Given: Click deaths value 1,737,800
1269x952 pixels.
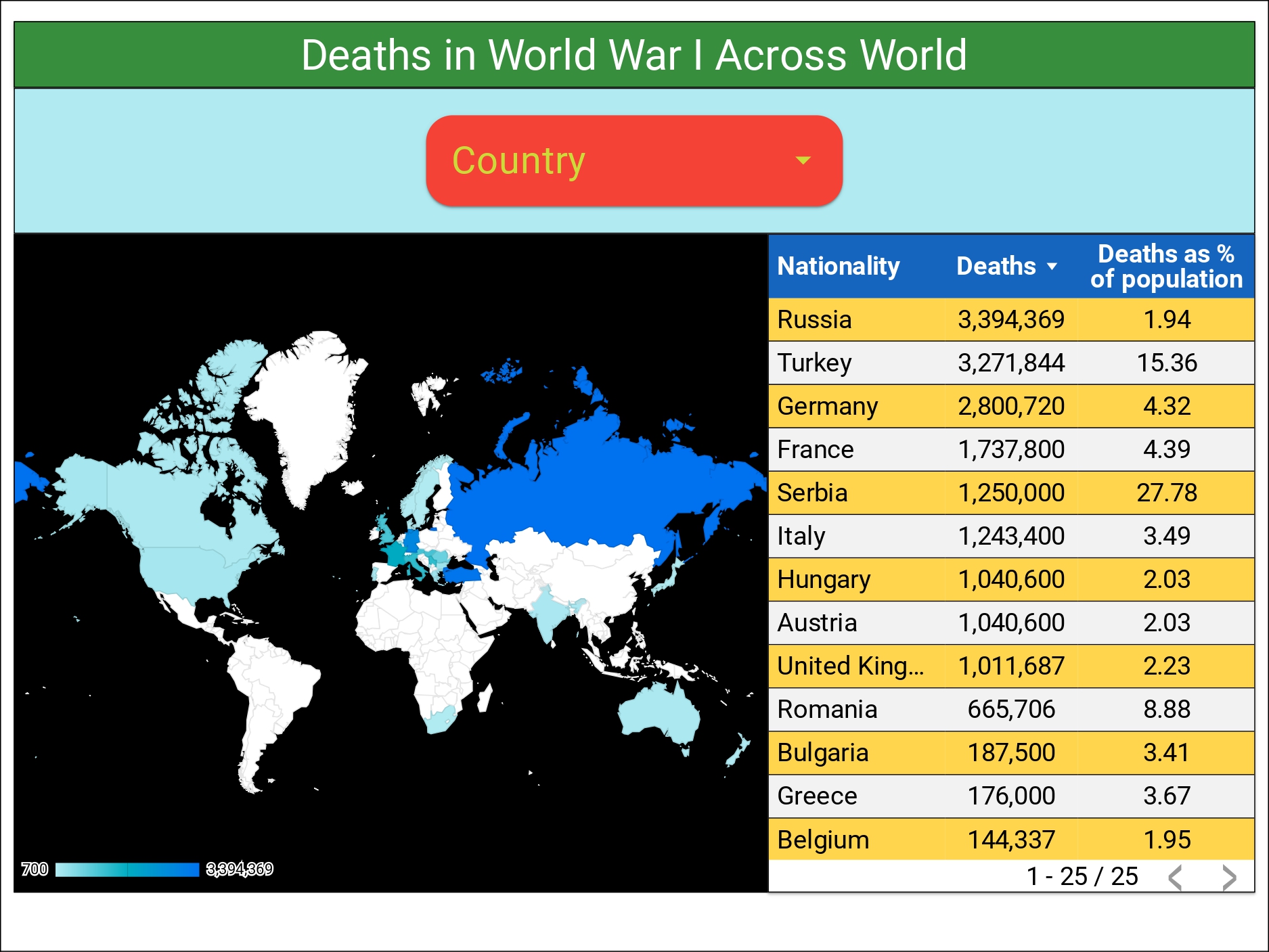Looking at the screenshot, I should coord(1011,449).
